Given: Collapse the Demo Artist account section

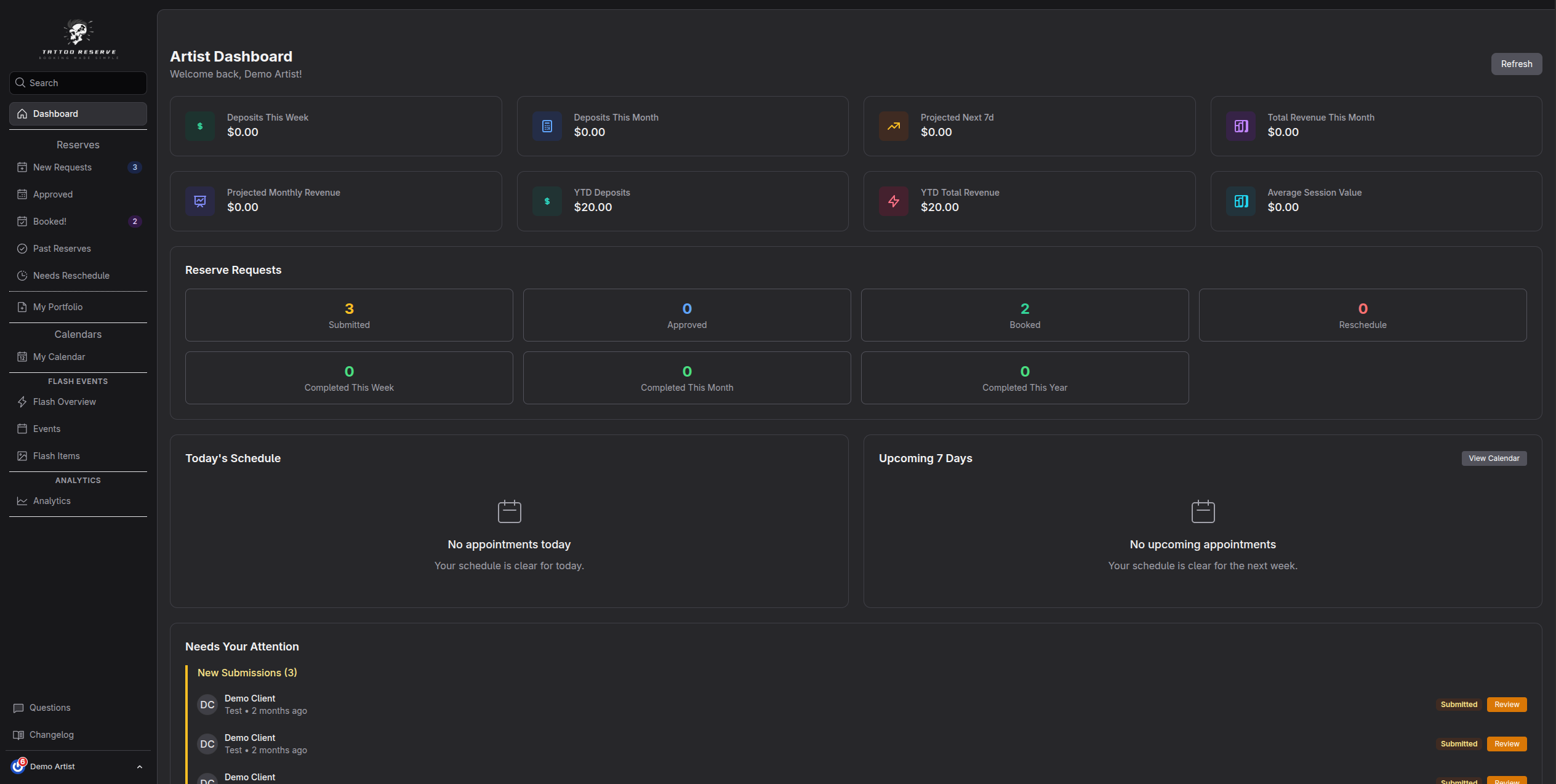Looking at the screenshot, I should (138, 766).
